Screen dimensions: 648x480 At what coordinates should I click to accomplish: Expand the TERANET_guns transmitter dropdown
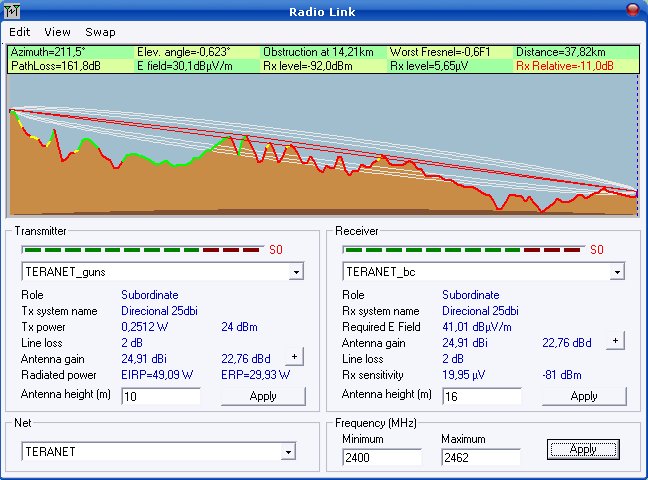point(296,272)
